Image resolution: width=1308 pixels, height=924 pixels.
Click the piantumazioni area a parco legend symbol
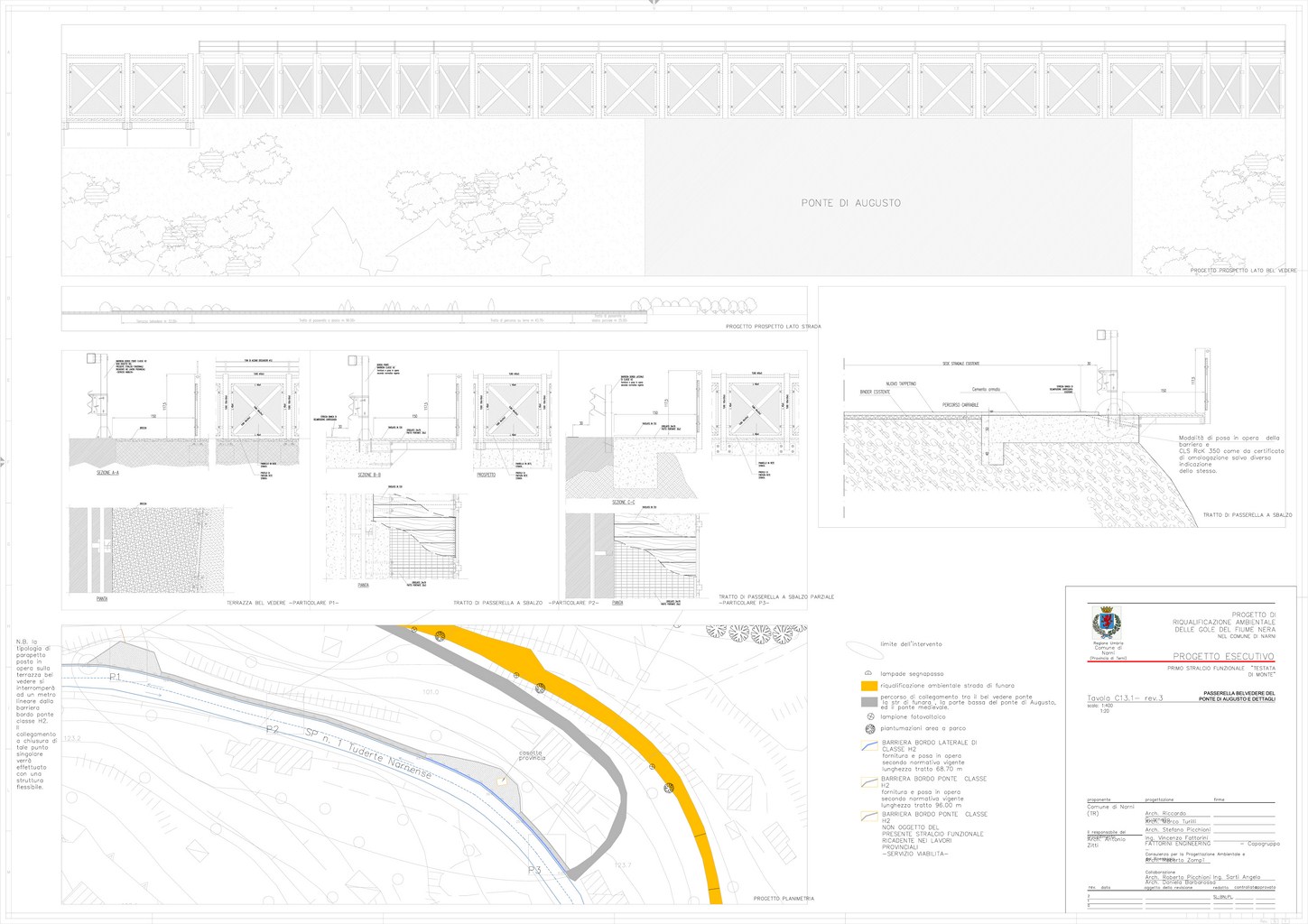pos(869,728)
